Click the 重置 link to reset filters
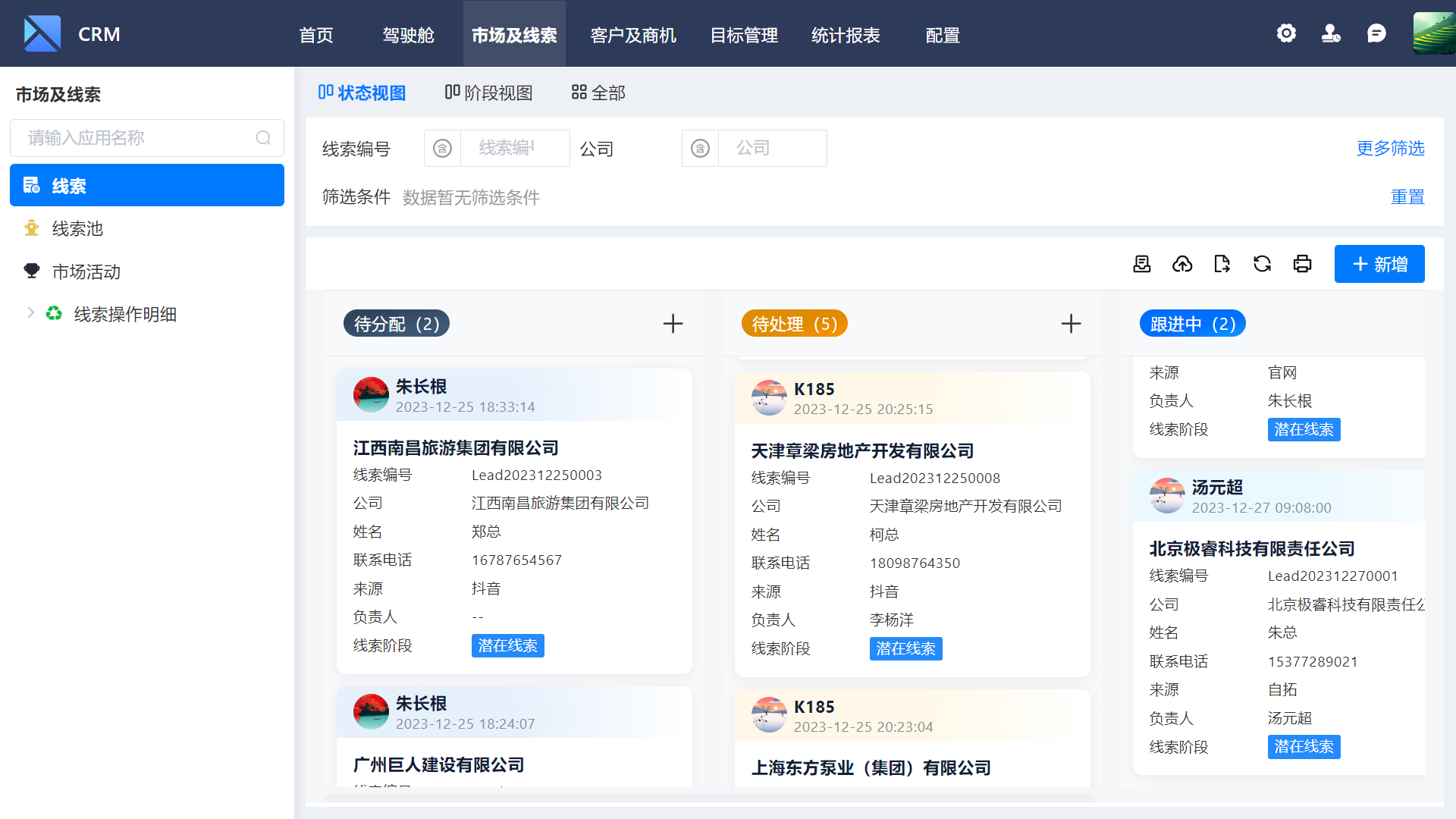 (1407, 196)
